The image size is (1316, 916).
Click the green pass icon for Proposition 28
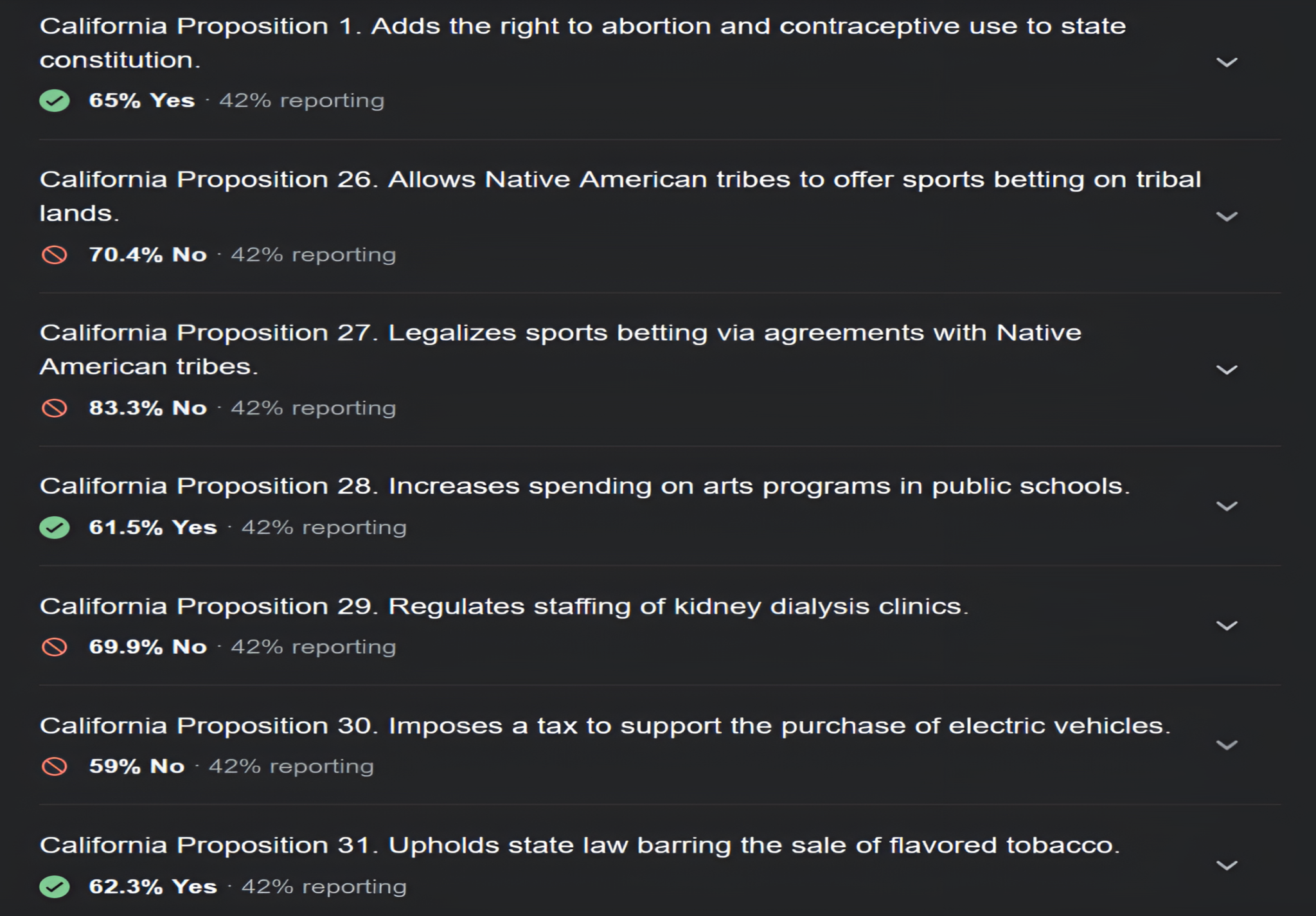(55, 526)
